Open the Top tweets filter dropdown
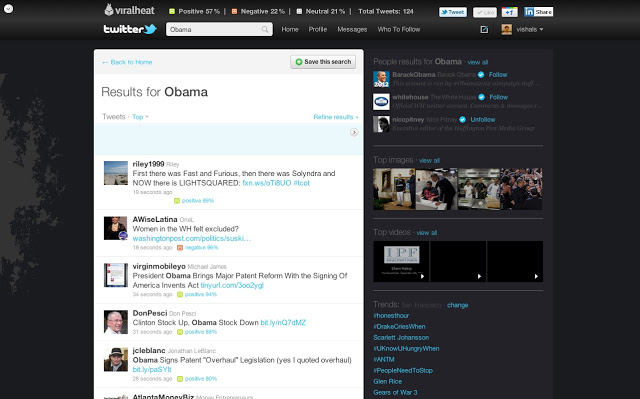The width and height of the screenshot is (640, 399). pos(140,117)
